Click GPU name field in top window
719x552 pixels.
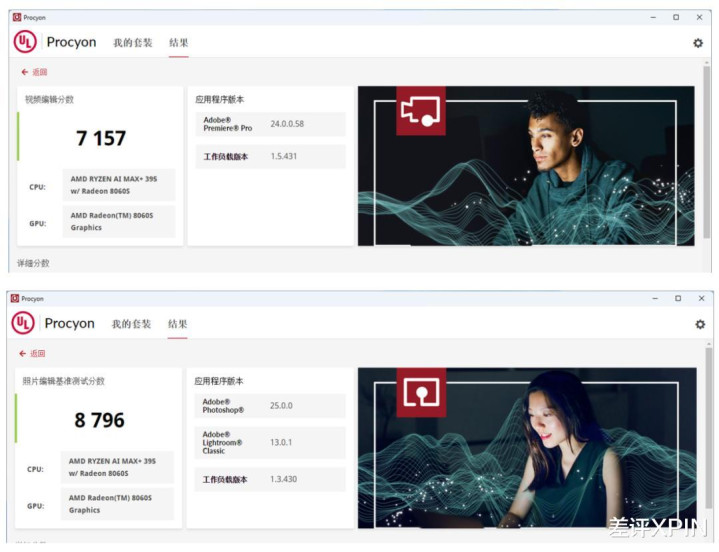coord(119,221)
